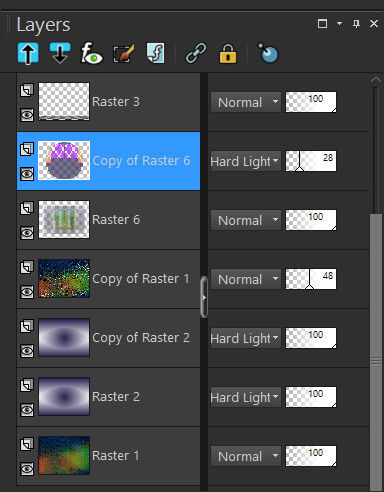Click the link layers chain icon
The image size is (384, 492).
(196, 53)
